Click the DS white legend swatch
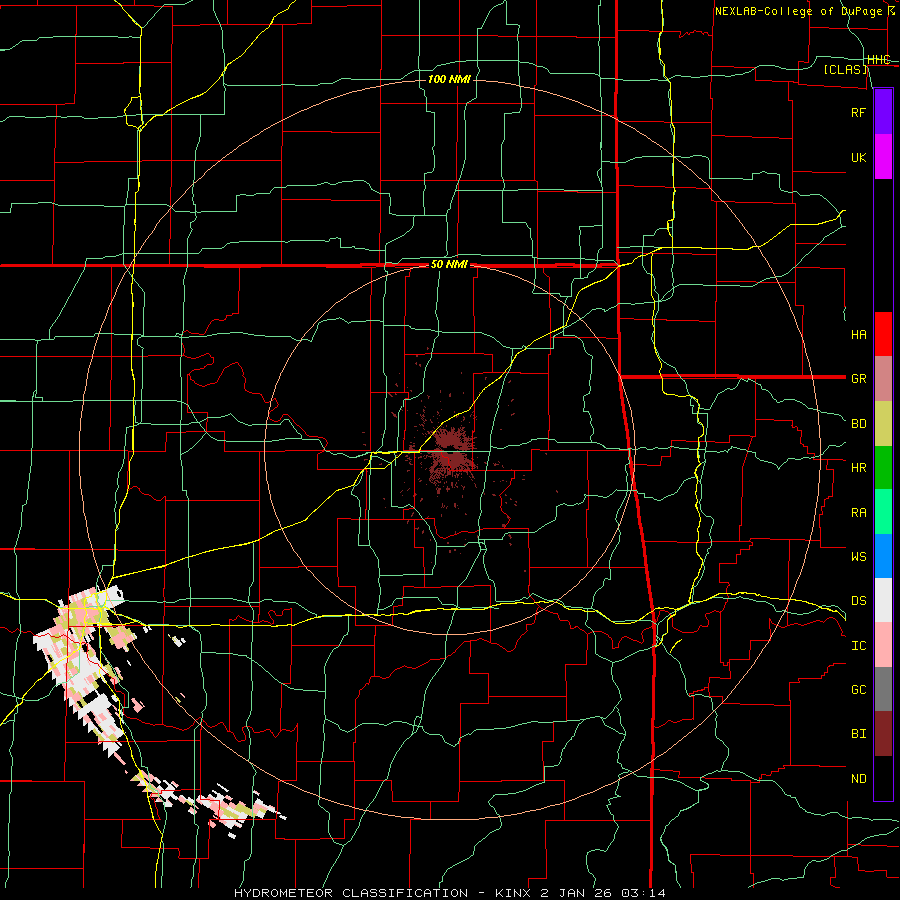Viewport: 900px width, 900px height. (x=883, y=600)
